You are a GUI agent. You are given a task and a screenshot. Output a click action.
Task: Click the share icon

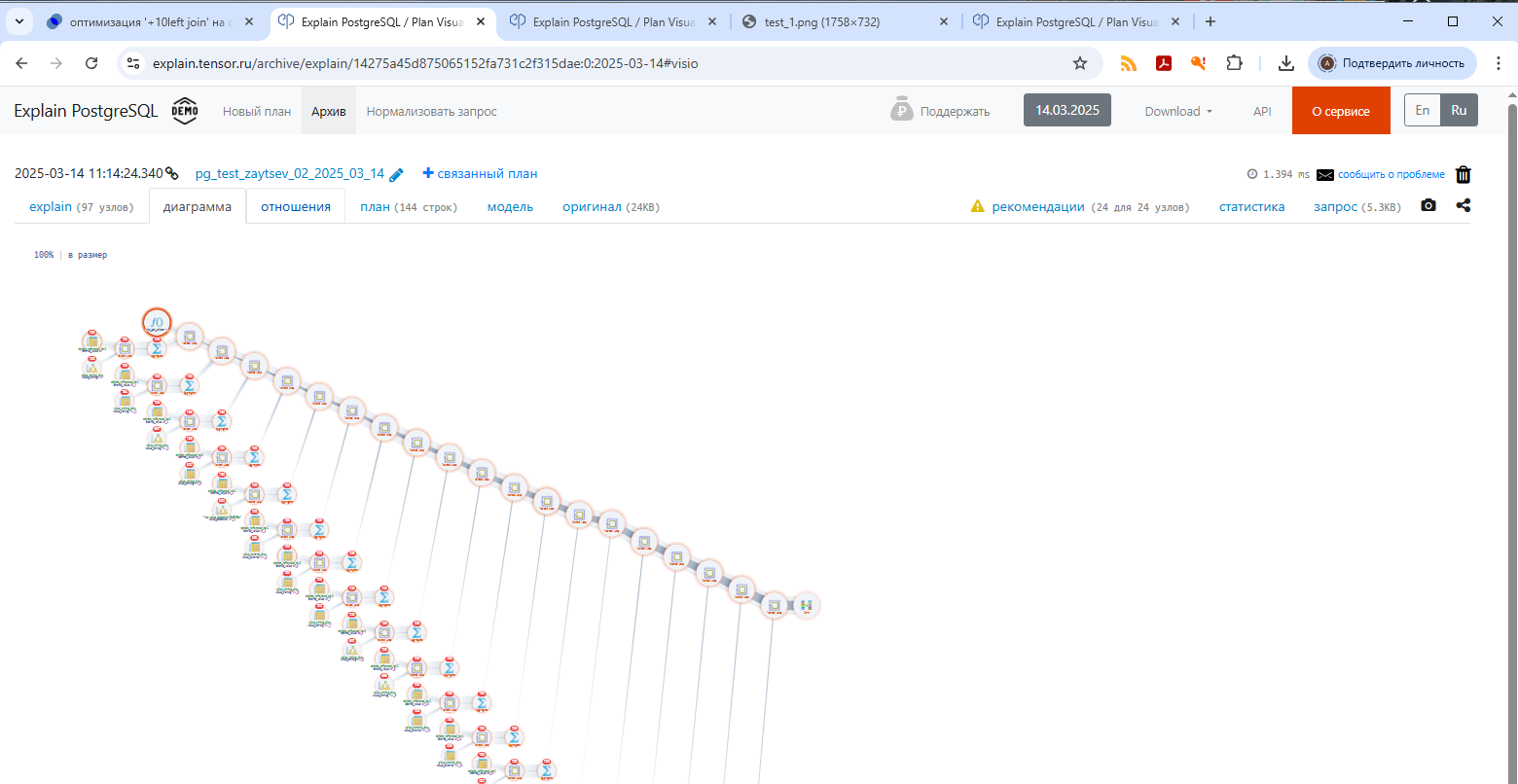(1463, 206)
